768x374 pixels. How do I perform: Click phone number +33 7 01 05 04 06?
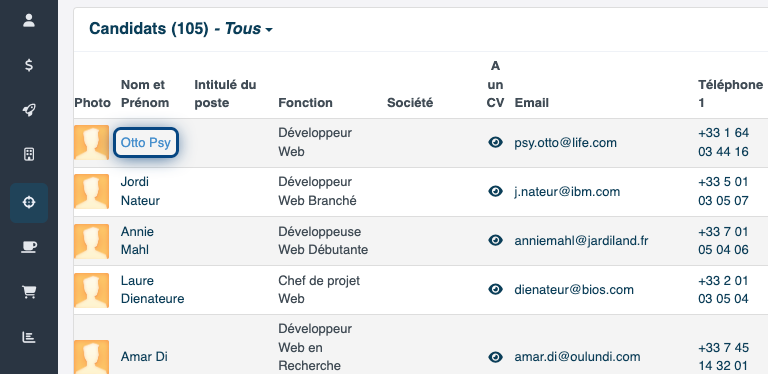click(723, 240)
